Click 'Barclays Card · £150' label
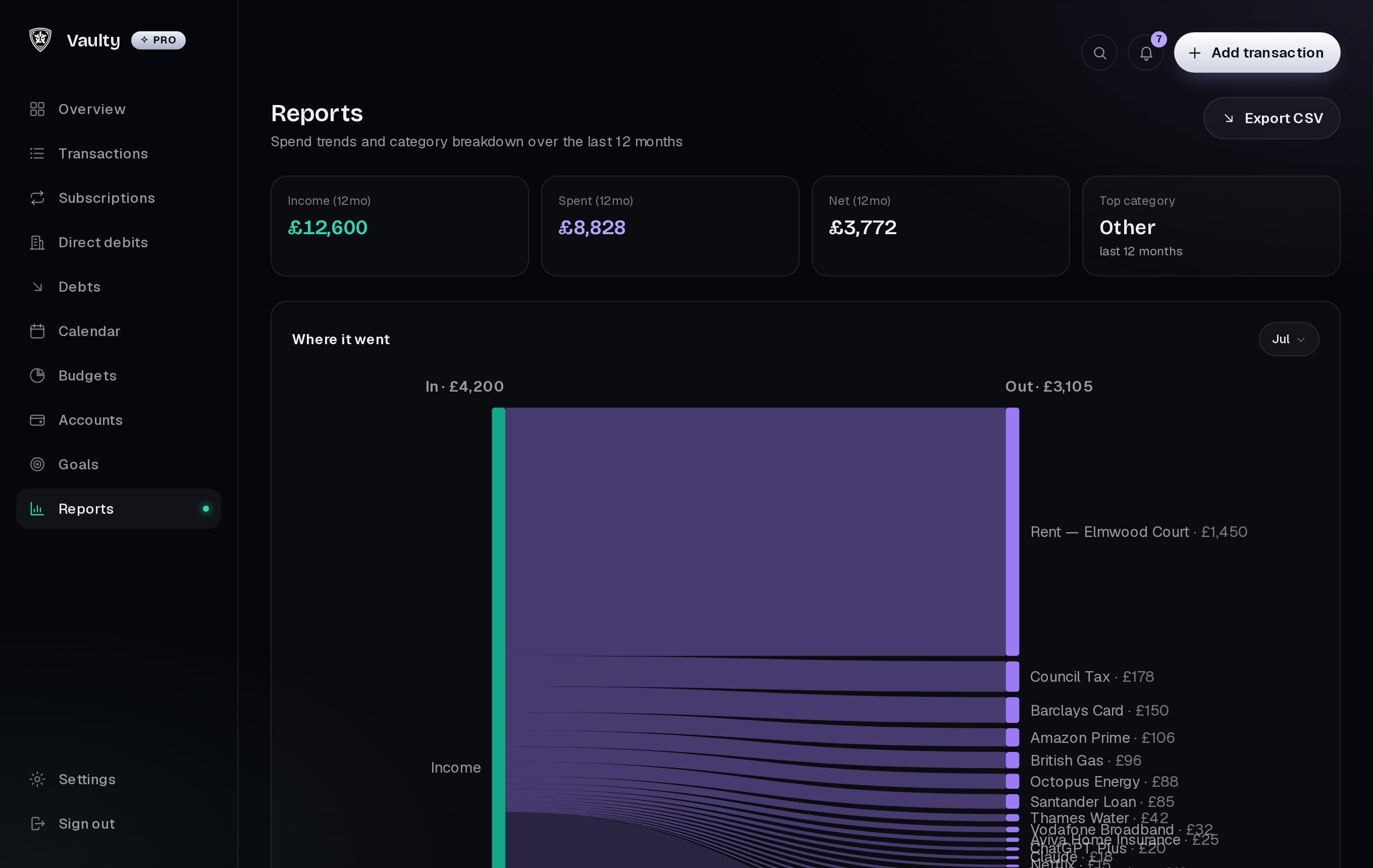Viewport: 1373px width, 868px height. coord(1099,710)
